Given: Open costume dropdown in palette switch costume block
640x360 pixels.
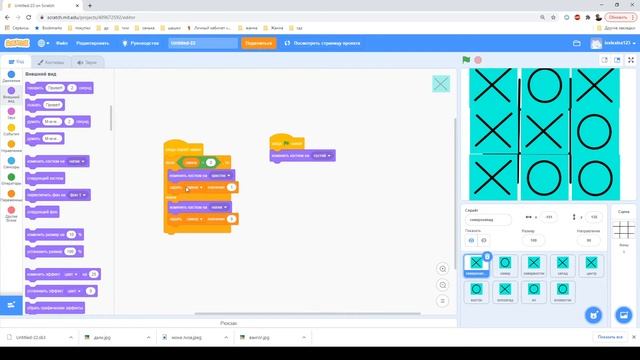Looking at the screenshot, I should tap(77, 161).
